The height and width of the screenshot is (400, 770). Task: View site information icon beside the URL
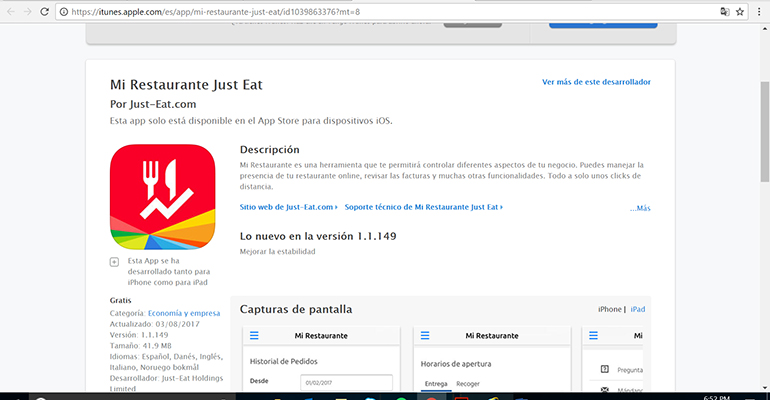pos(64,12)
